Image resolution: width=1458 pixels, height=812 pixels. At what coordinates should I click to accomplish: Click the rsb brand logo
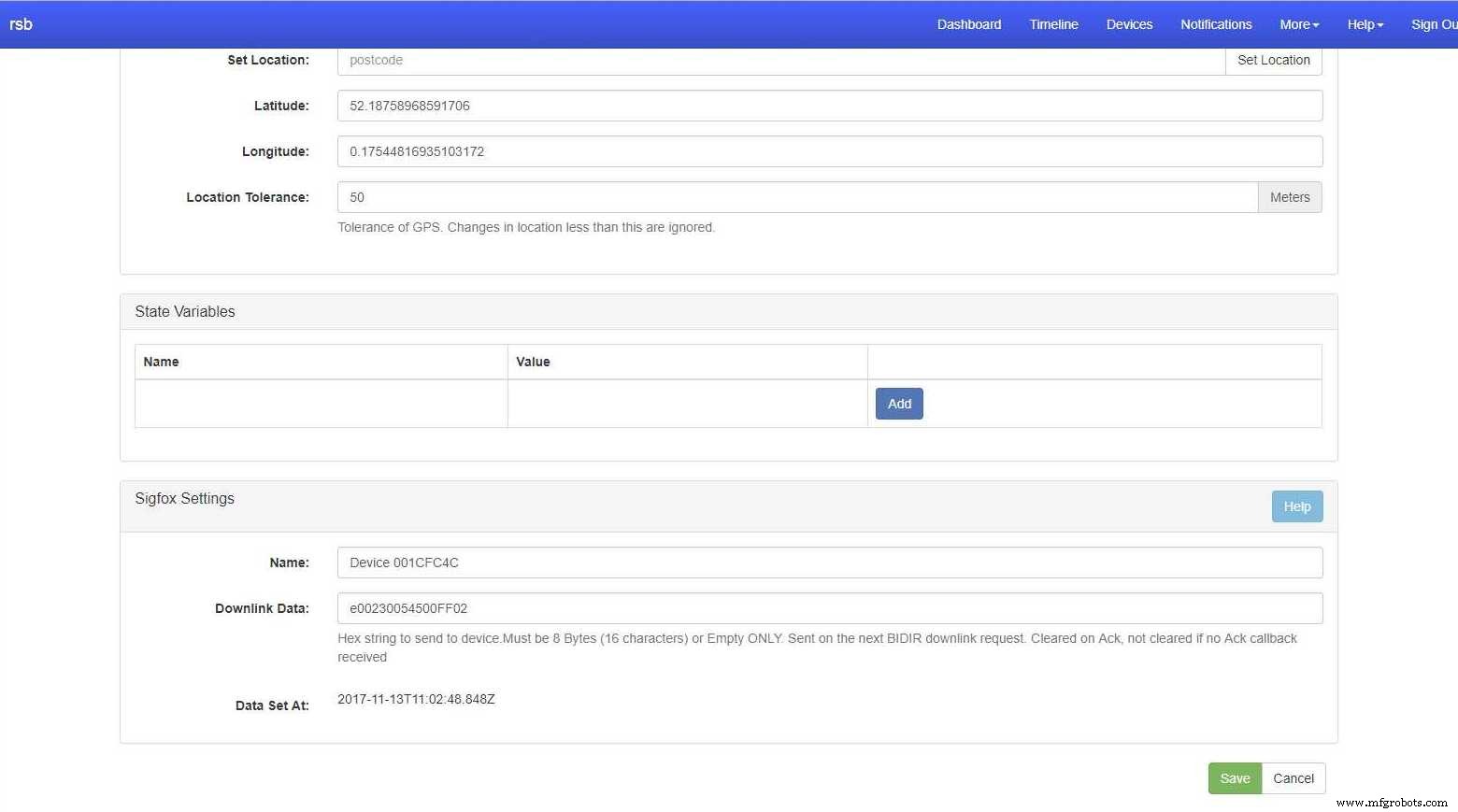click(x=21, y=24)
